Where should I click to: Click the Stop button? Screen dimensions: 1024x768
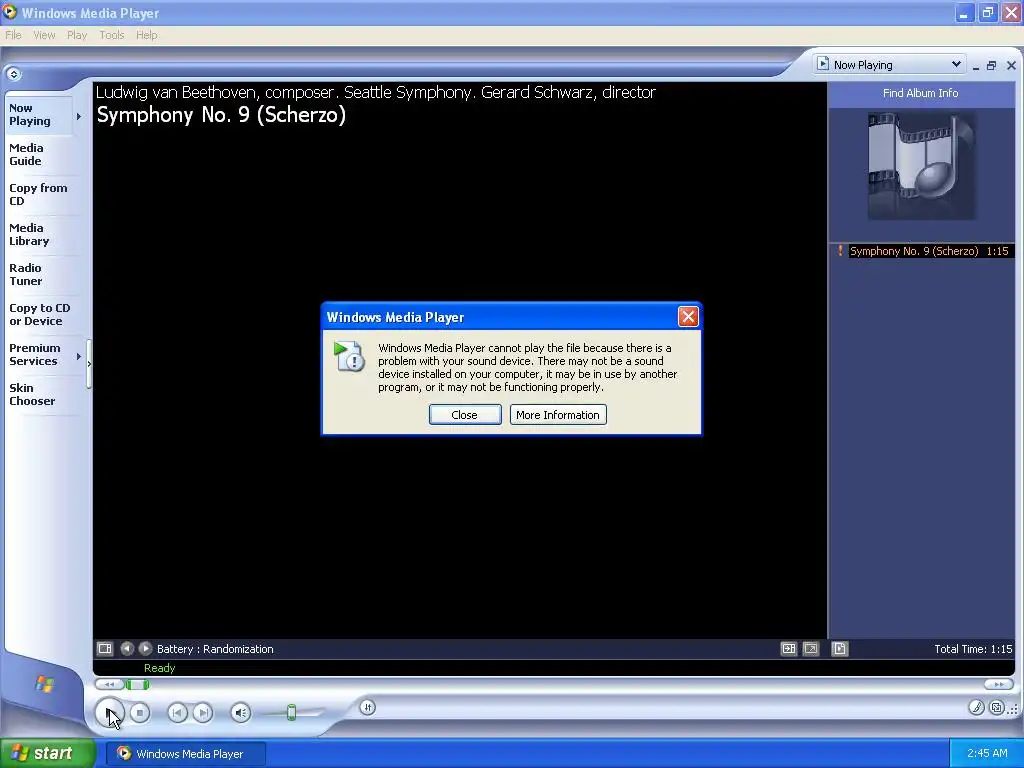(139, 712)
